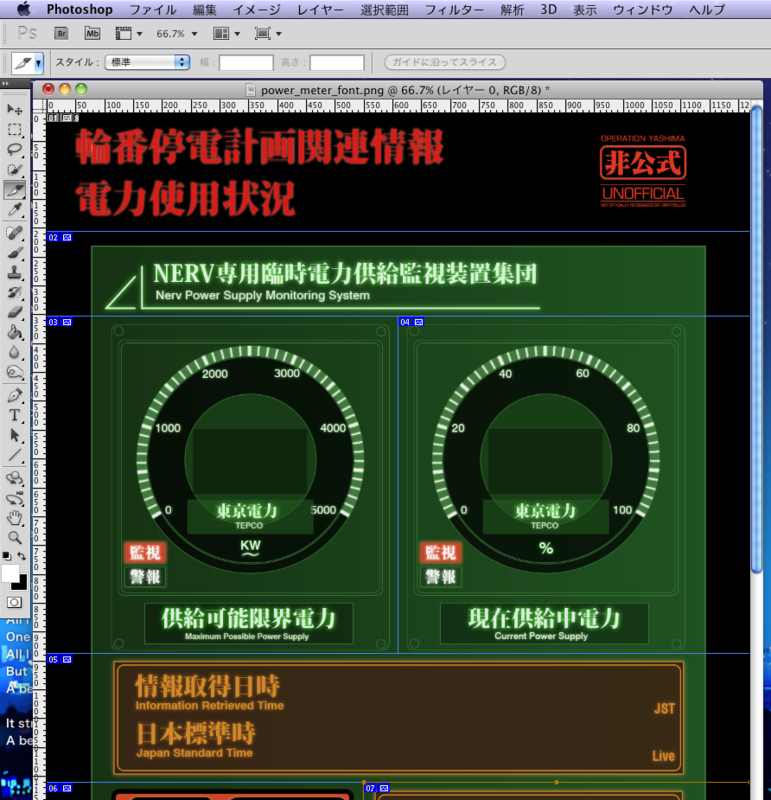Select the Dodge tool
The image size is (771, 800).
tap(14, 372)
